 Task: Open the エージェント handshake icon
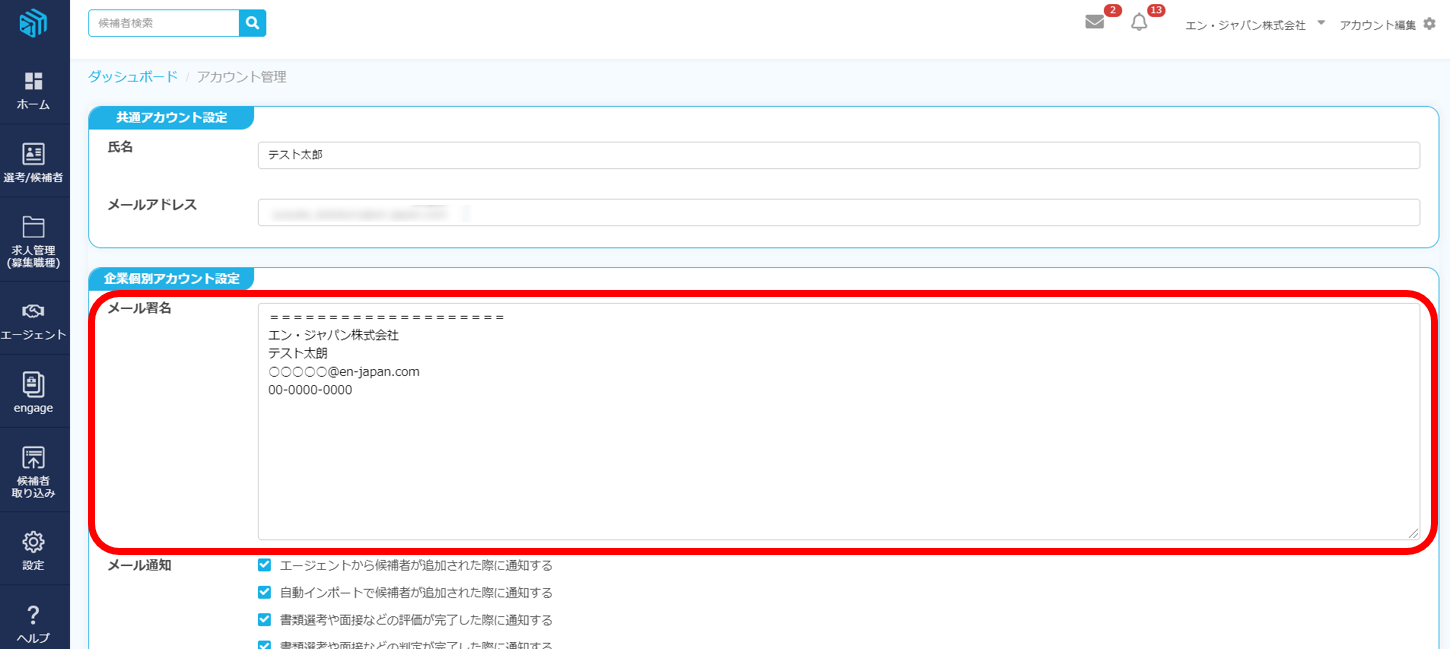(33, 311)
